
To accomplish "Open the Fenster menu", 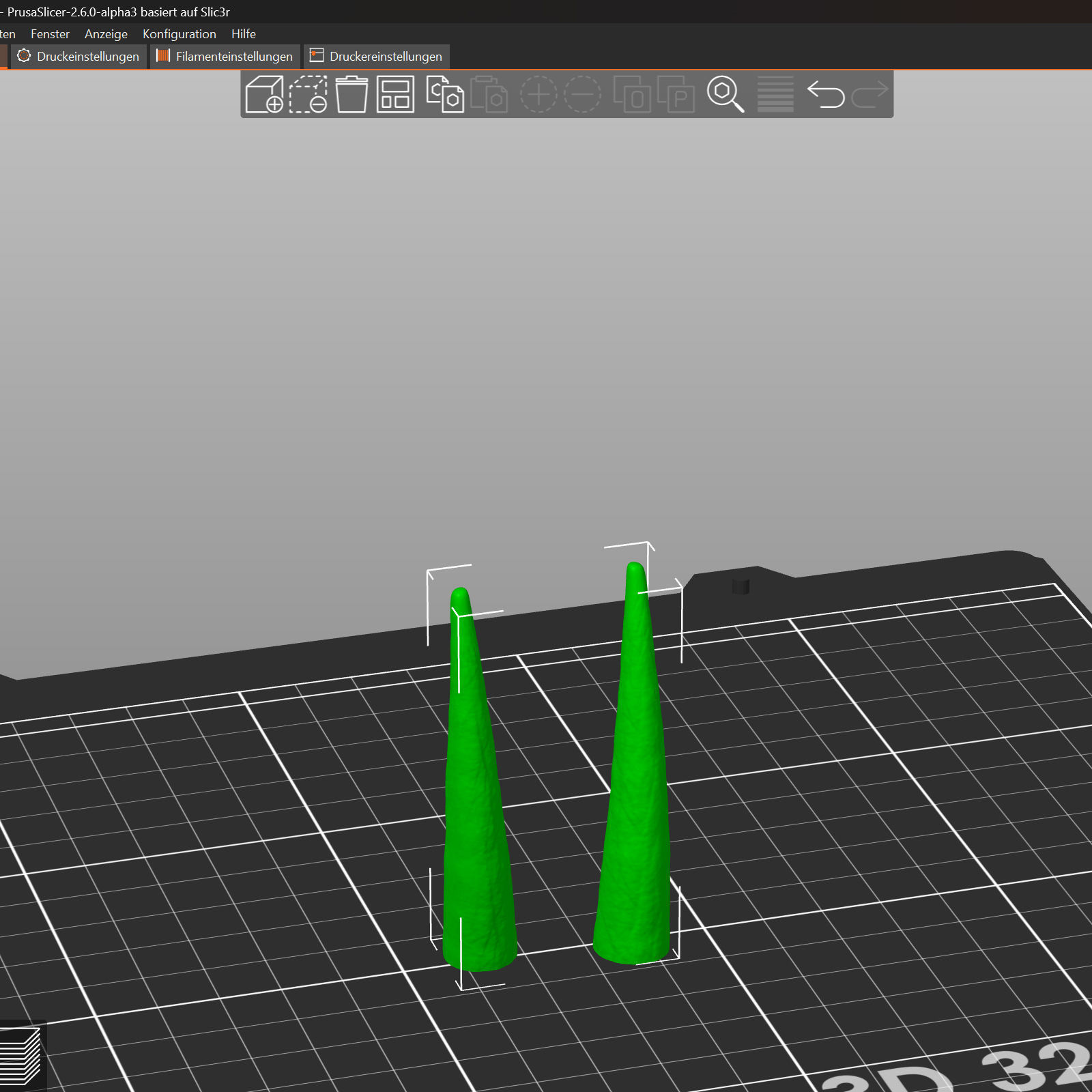I will click(x=50, y=34).
